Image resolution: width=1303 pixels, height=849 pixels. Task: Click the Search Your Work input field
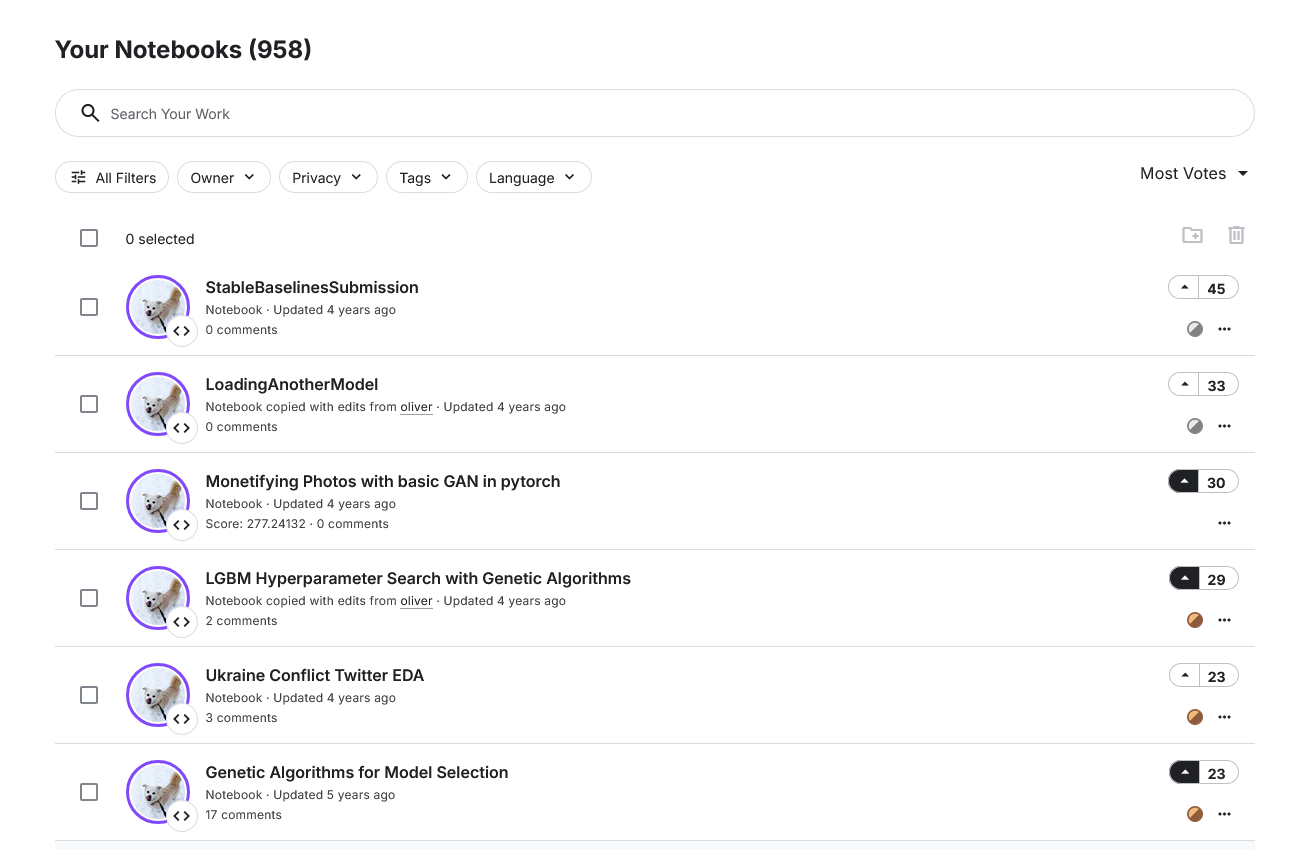tap(400, 113)
